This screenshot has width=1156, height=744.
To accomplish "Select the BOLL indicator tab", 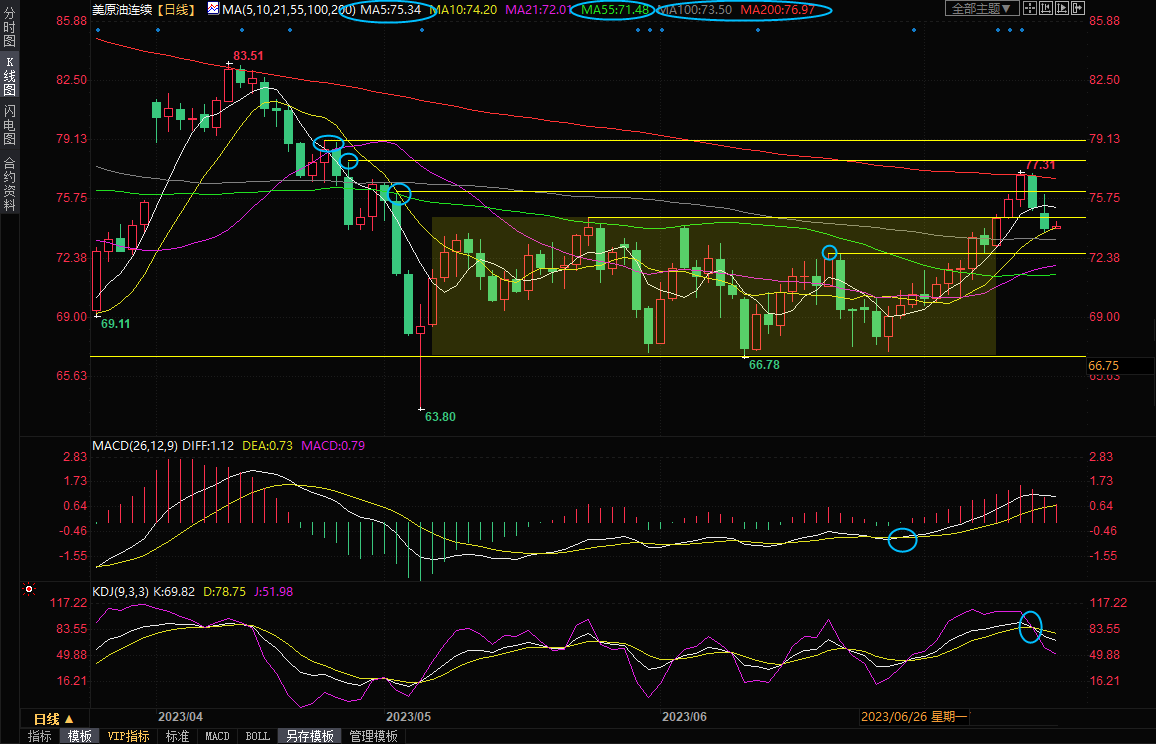I will click(257, 736).
